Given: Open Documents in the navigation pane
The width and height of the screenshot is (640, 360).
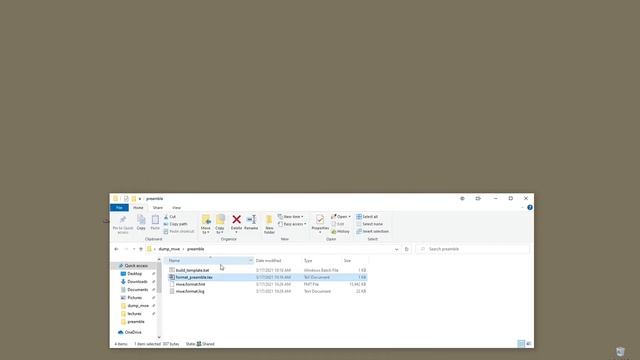Looking at the screenshot, I should pos(138,290).
